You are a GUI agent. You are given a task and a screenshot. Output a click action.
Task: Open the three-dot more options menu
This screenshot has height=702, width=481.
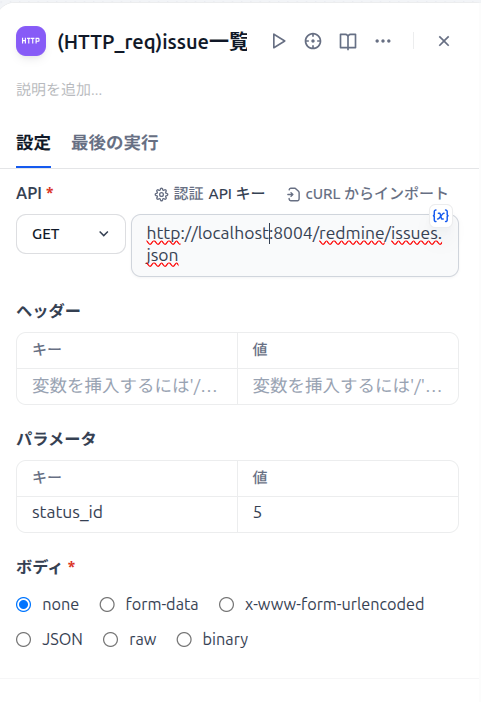pos(383,41)
